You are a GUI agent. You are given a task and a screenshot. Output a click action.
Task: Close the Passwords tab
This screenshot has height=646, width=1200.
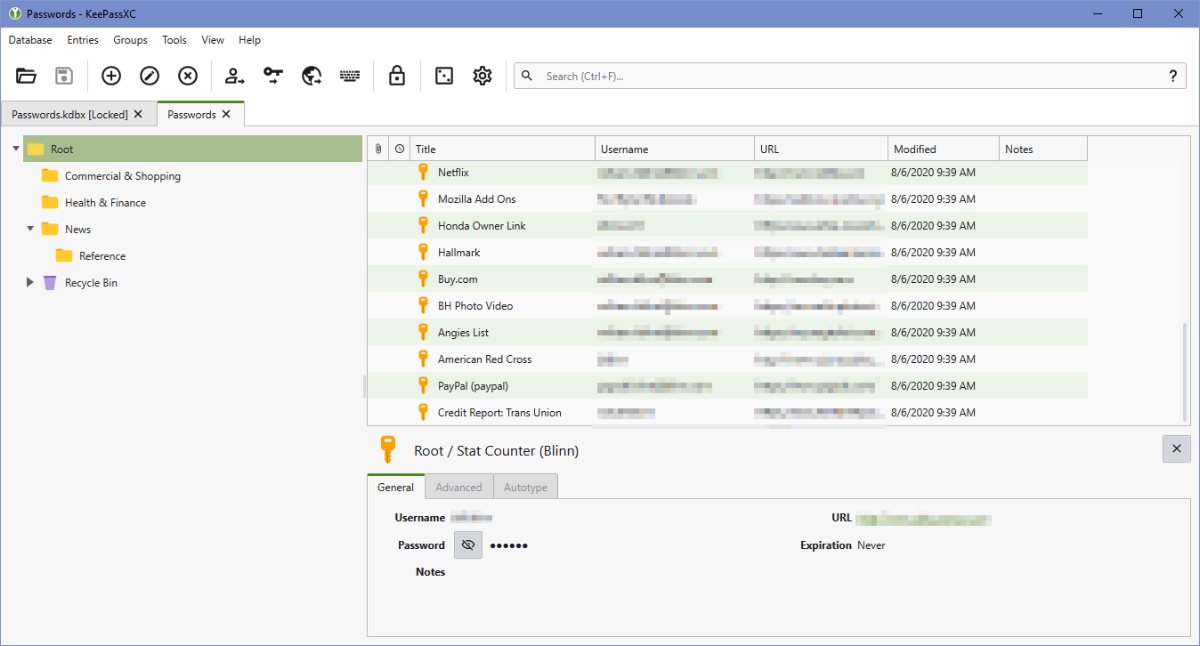[x=226, y=114]
